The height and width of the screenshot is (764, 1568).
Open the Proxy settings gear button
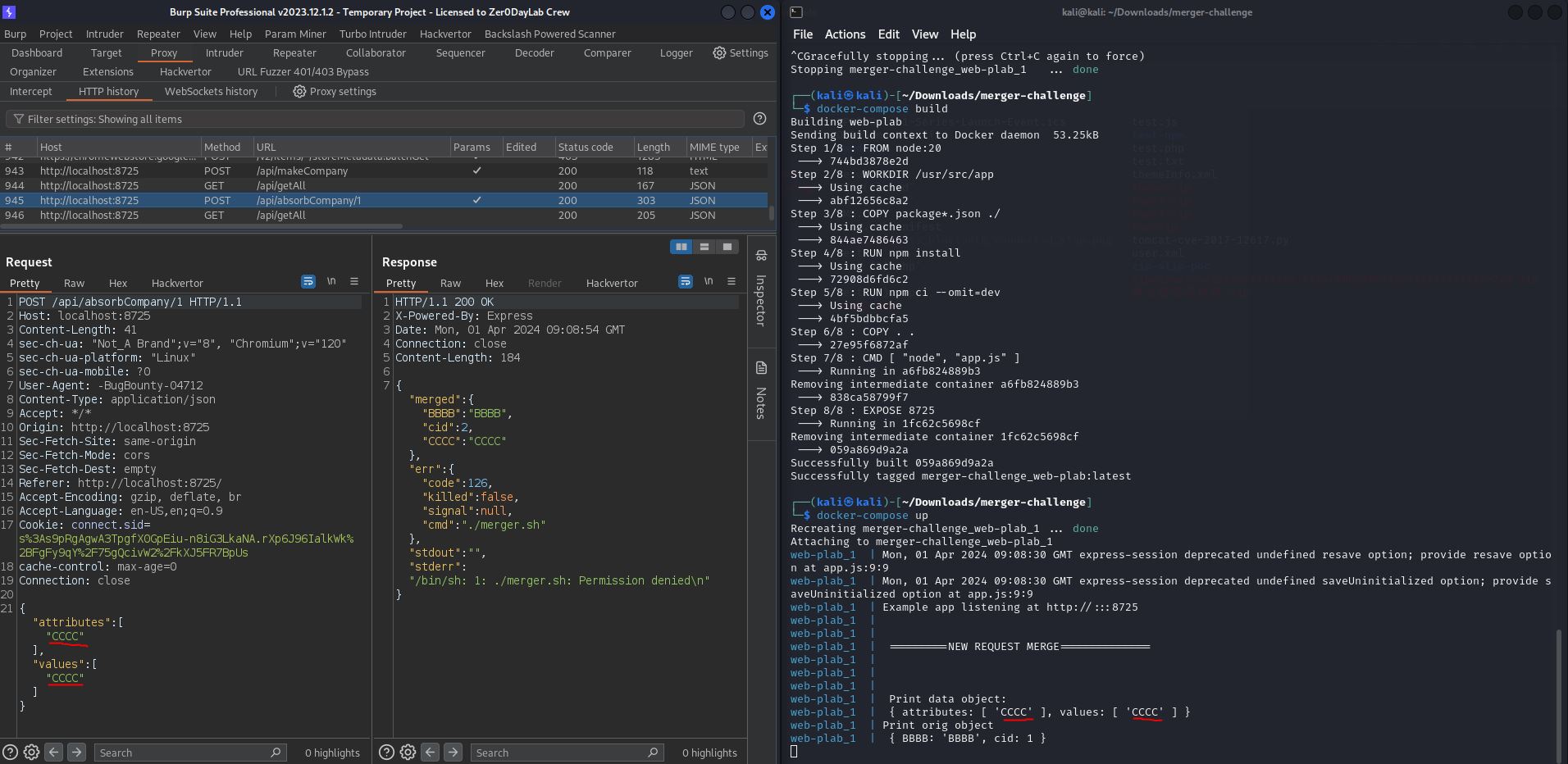pos(335,91)
